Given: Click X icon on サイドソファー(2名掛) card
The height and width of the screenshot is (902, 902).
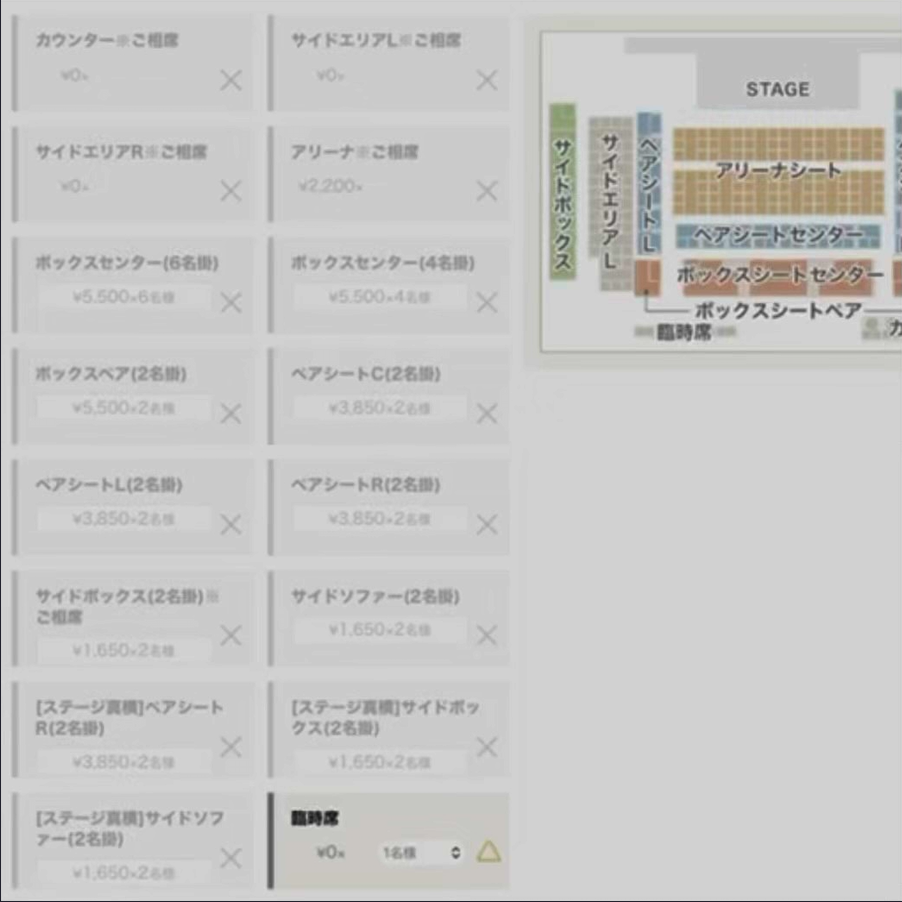Looking at the screenshot, I should tap(487, 635).
